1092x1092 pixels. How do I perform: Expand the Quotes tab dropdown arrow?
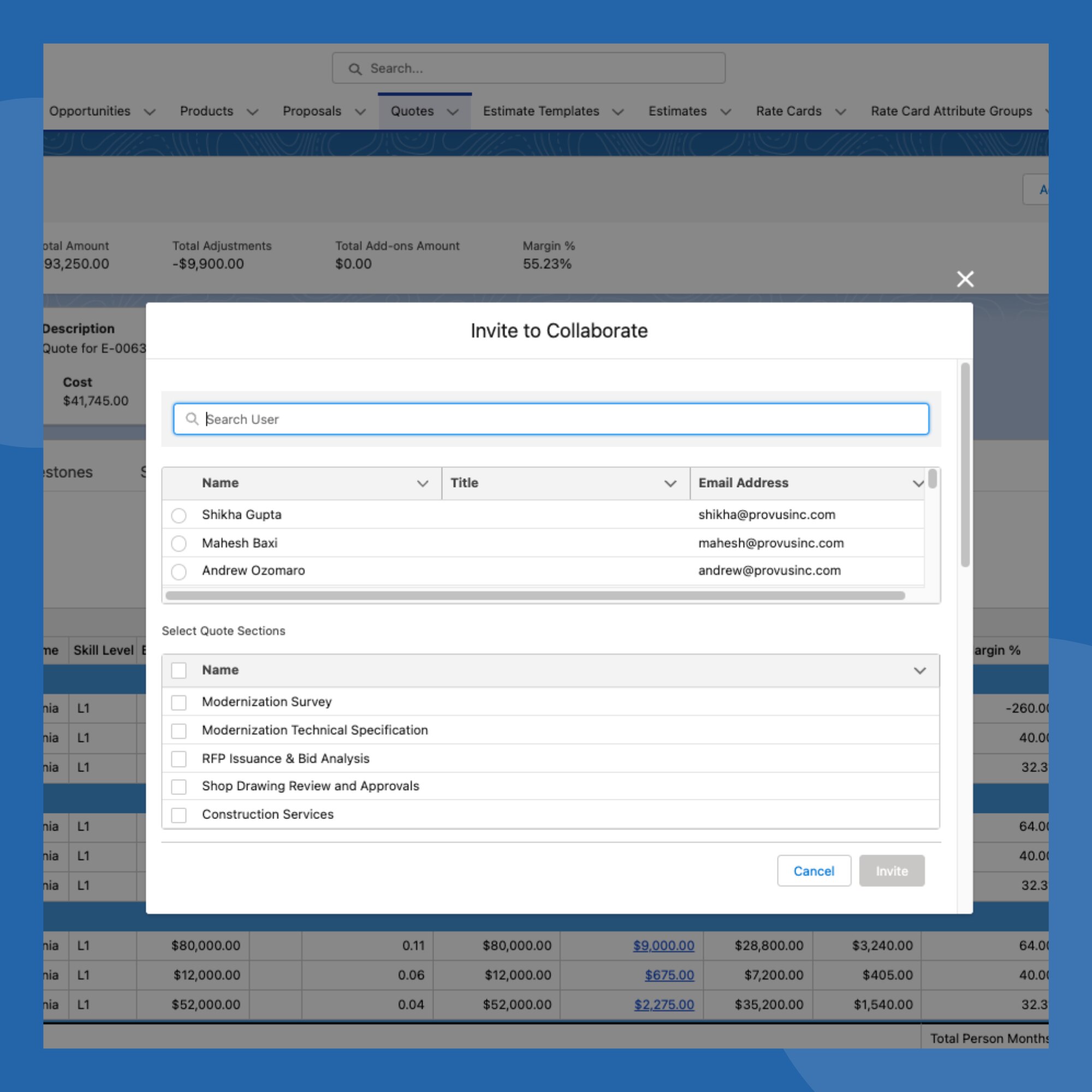pos(453,112)
